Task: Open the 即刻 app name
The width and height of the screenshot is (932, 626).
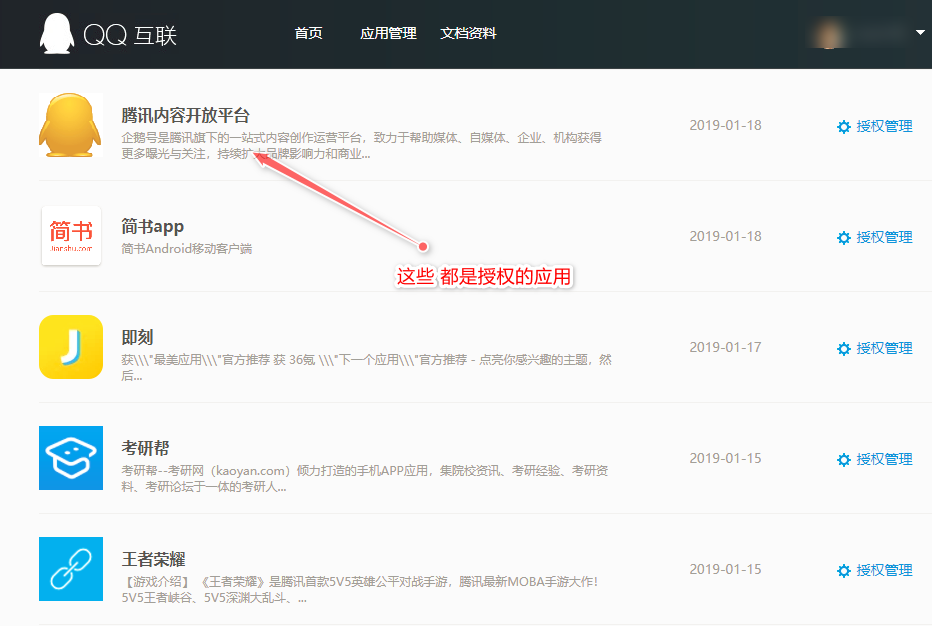Action: (137, 338)
